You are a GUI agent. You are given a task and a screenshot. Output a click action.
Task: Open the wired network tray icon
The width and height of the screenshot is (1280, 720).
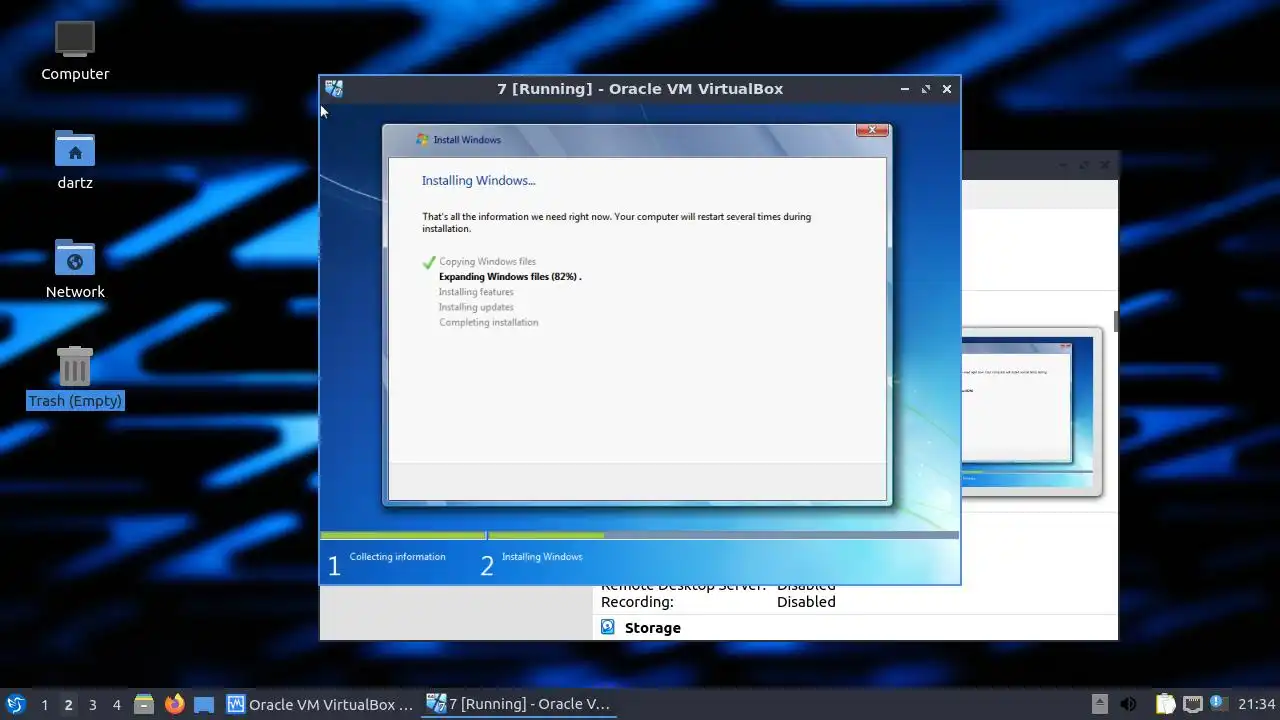tap(1192, 704)
